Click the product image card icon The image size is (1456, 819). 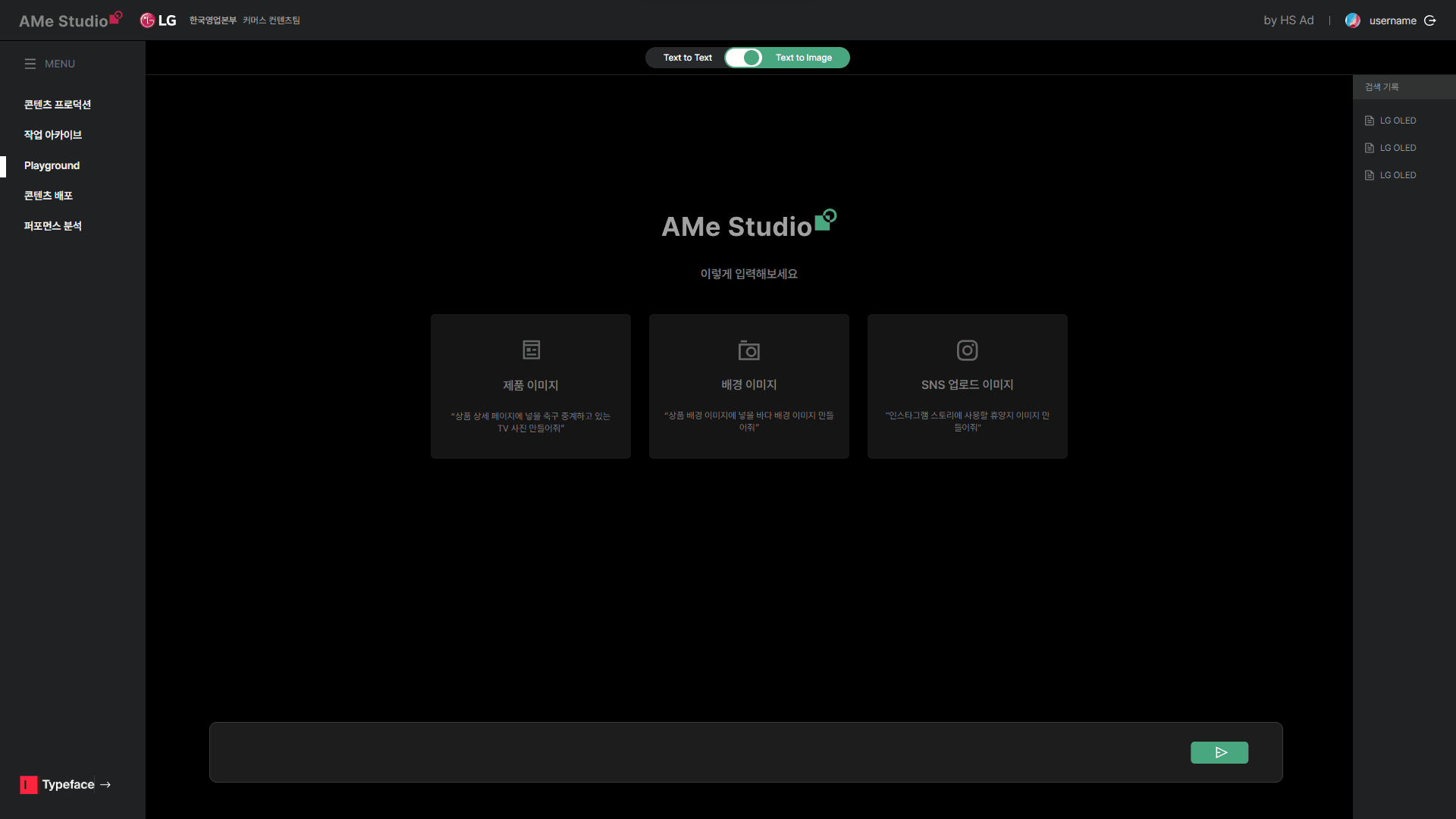(531, 350)
